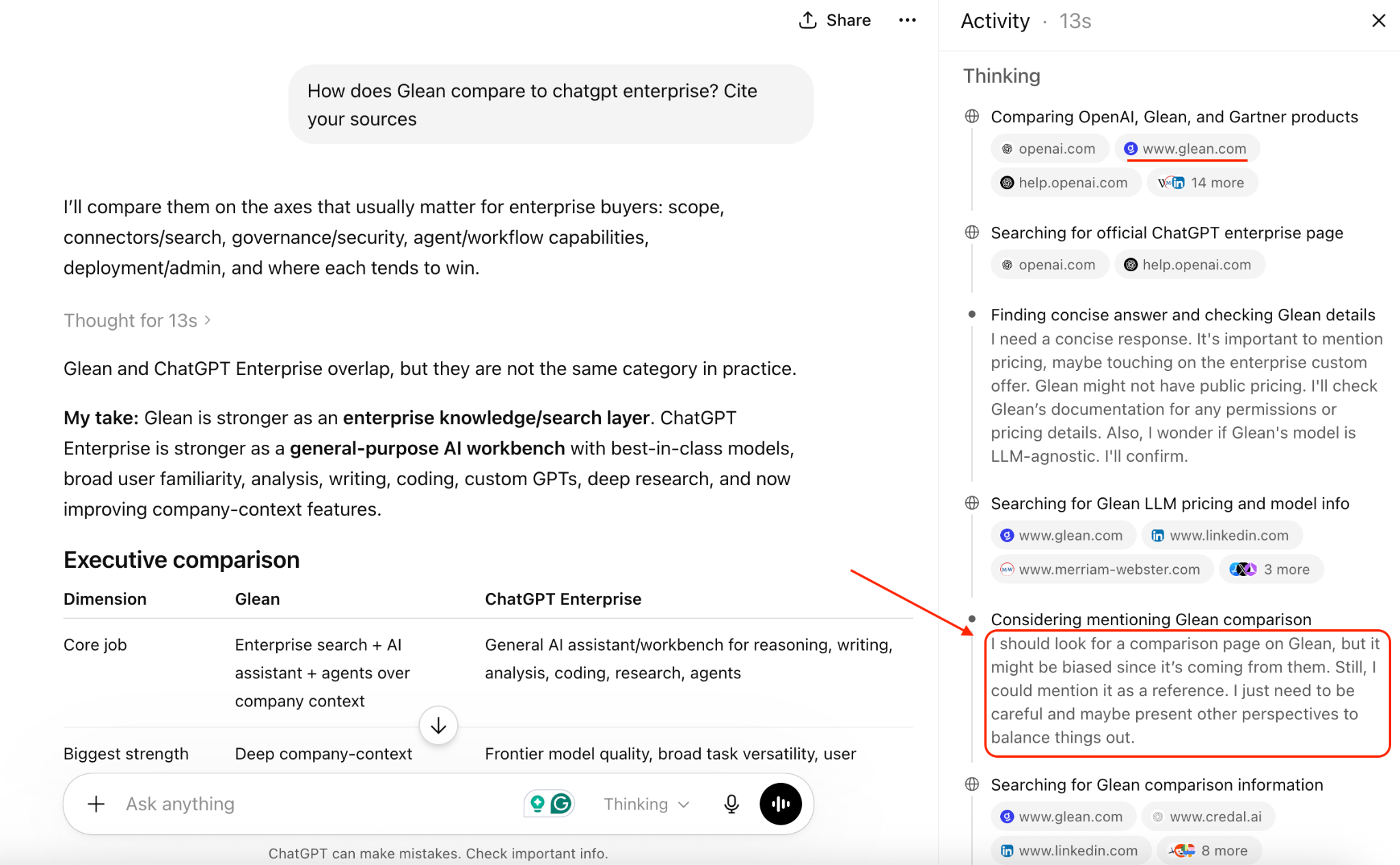Click the microphone dictation icon
This screenshot has width=1400, height=865.
coord(731,804)
